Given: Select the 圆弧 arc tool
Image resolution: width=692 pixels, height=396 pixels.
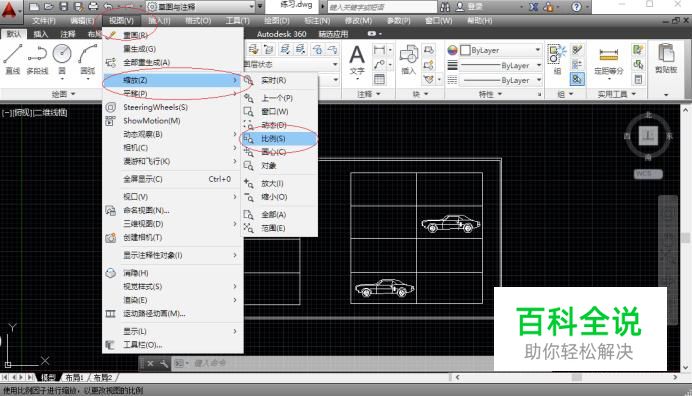Looking at the screenshot, I should (87, 60).
